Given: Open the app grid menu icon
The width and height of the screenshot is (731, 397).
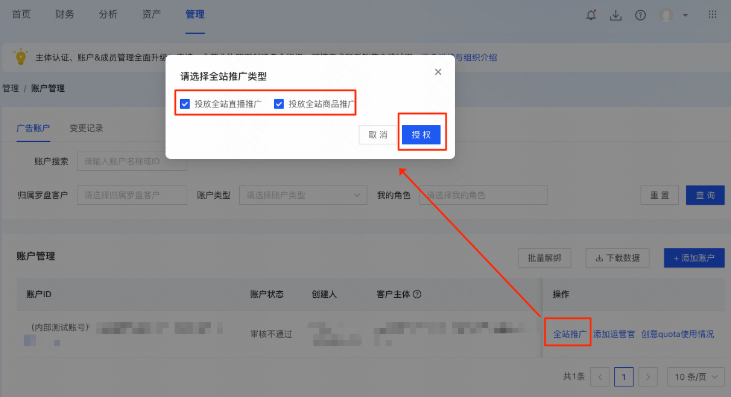Looking at the screenshot, I should pos(712,14).
